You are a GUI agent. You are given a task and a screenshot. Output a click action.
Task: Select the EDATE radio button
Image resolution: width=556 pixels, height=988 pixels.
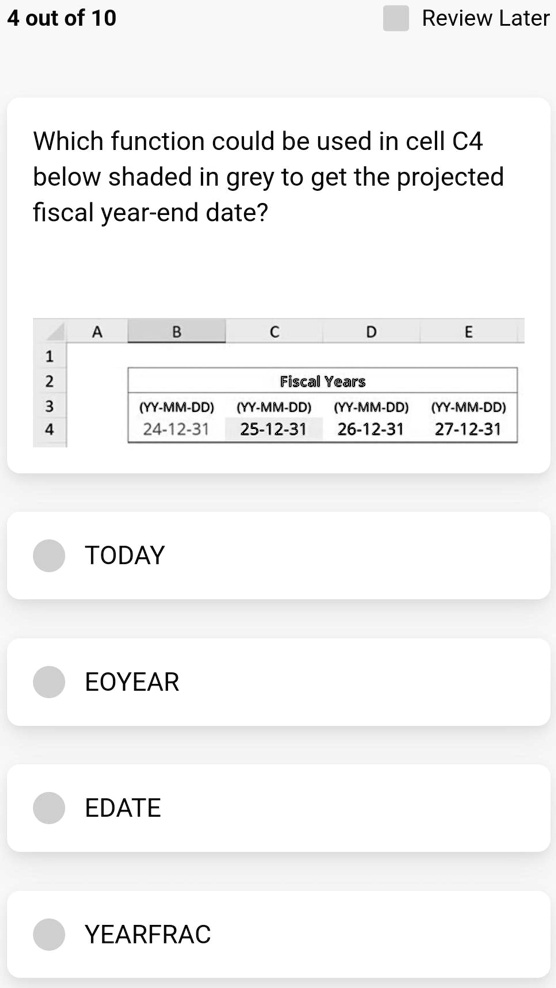tap(49, 808)
